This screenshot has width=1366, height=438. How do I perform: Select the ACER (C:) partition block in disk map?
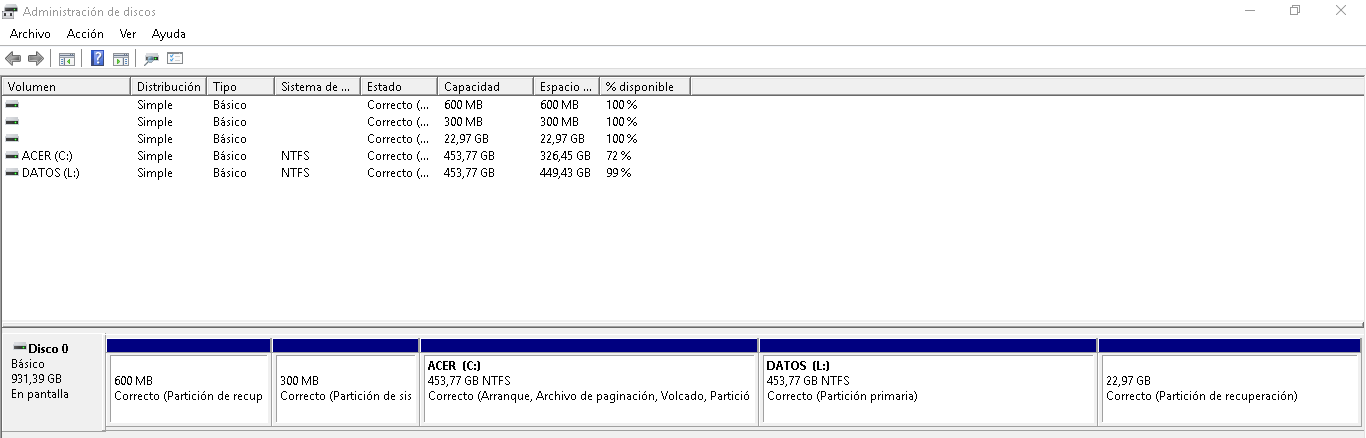pos(588,382)
